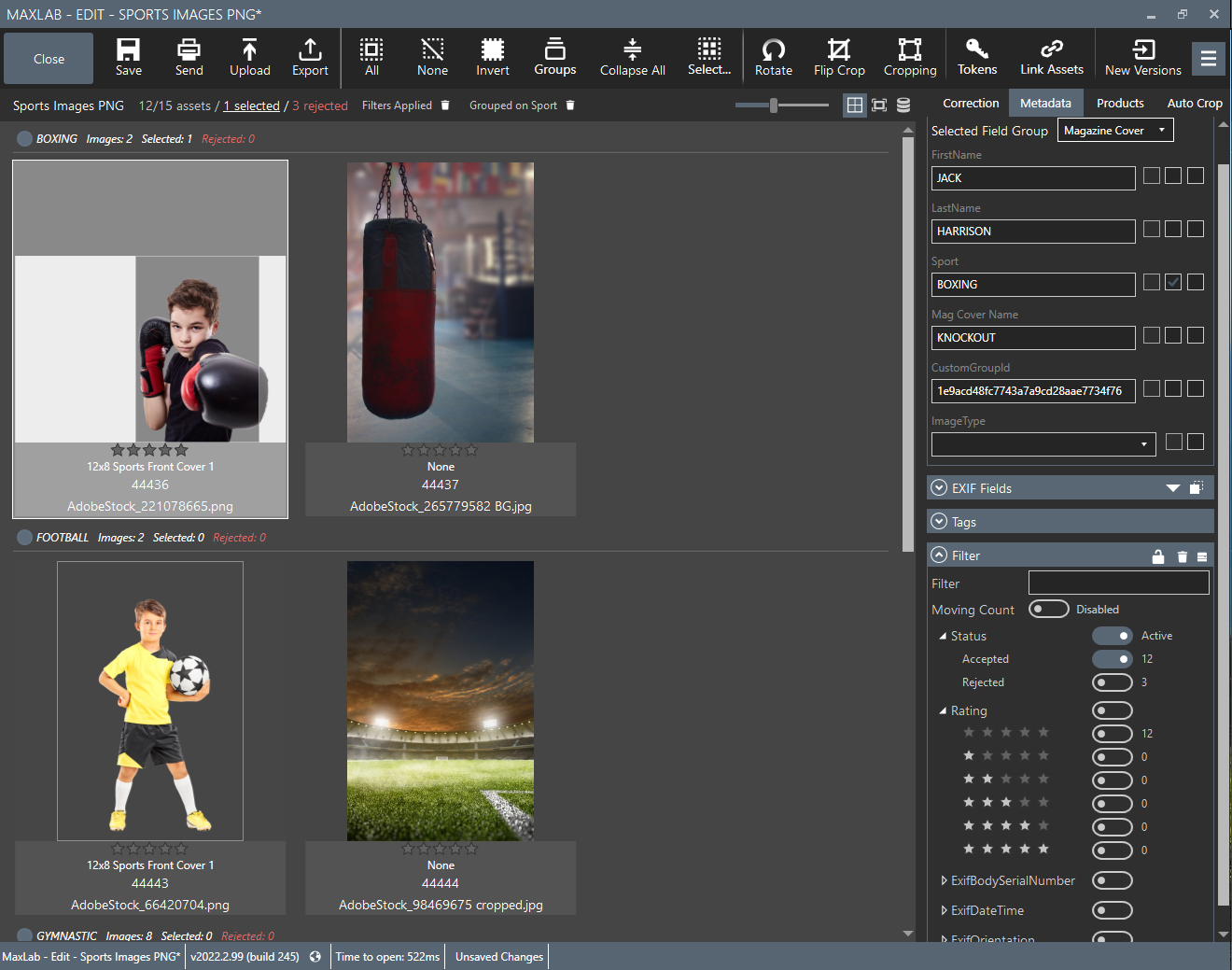Toggle the Sport field middle checkbox

tap(1172, 281)
